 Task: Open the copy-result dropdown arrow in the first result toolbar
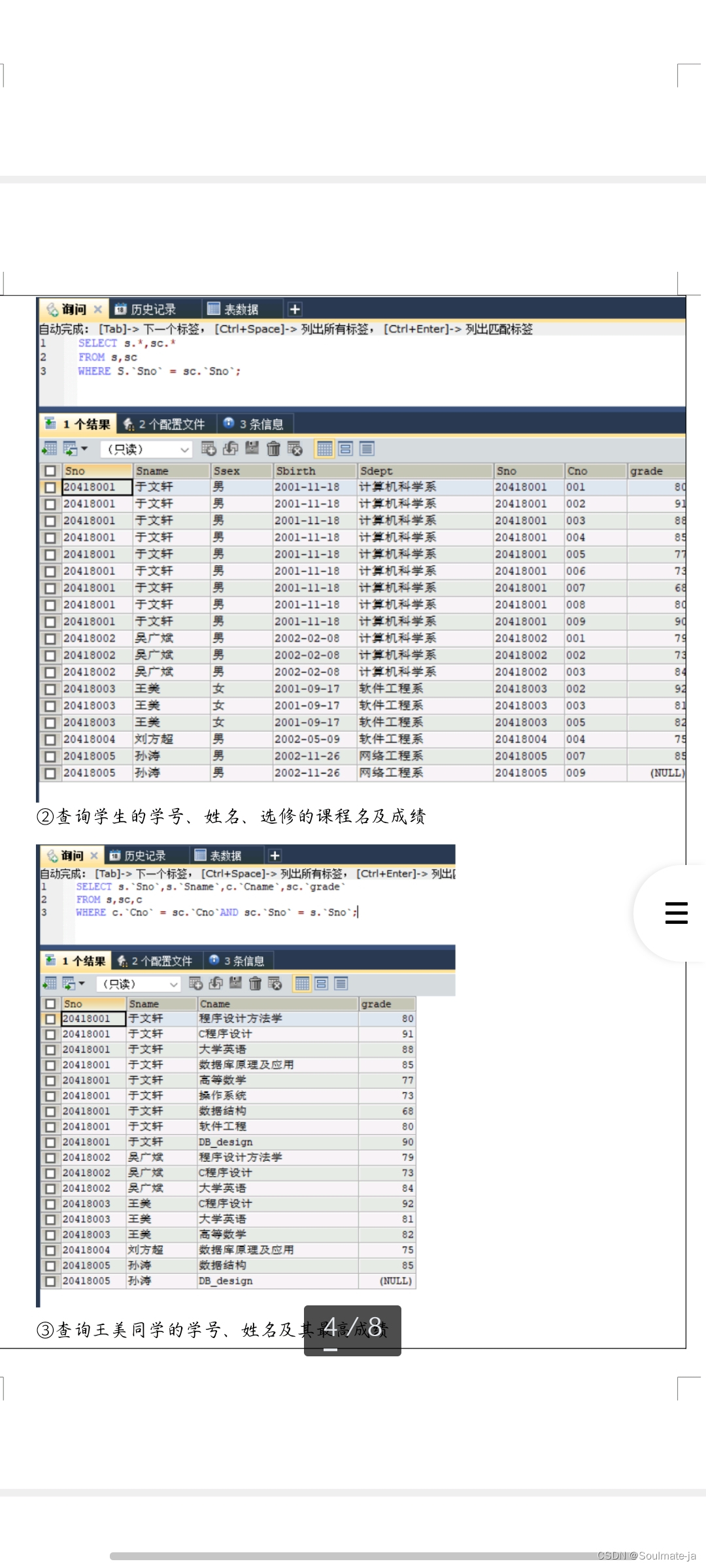(x=84, y=449)
